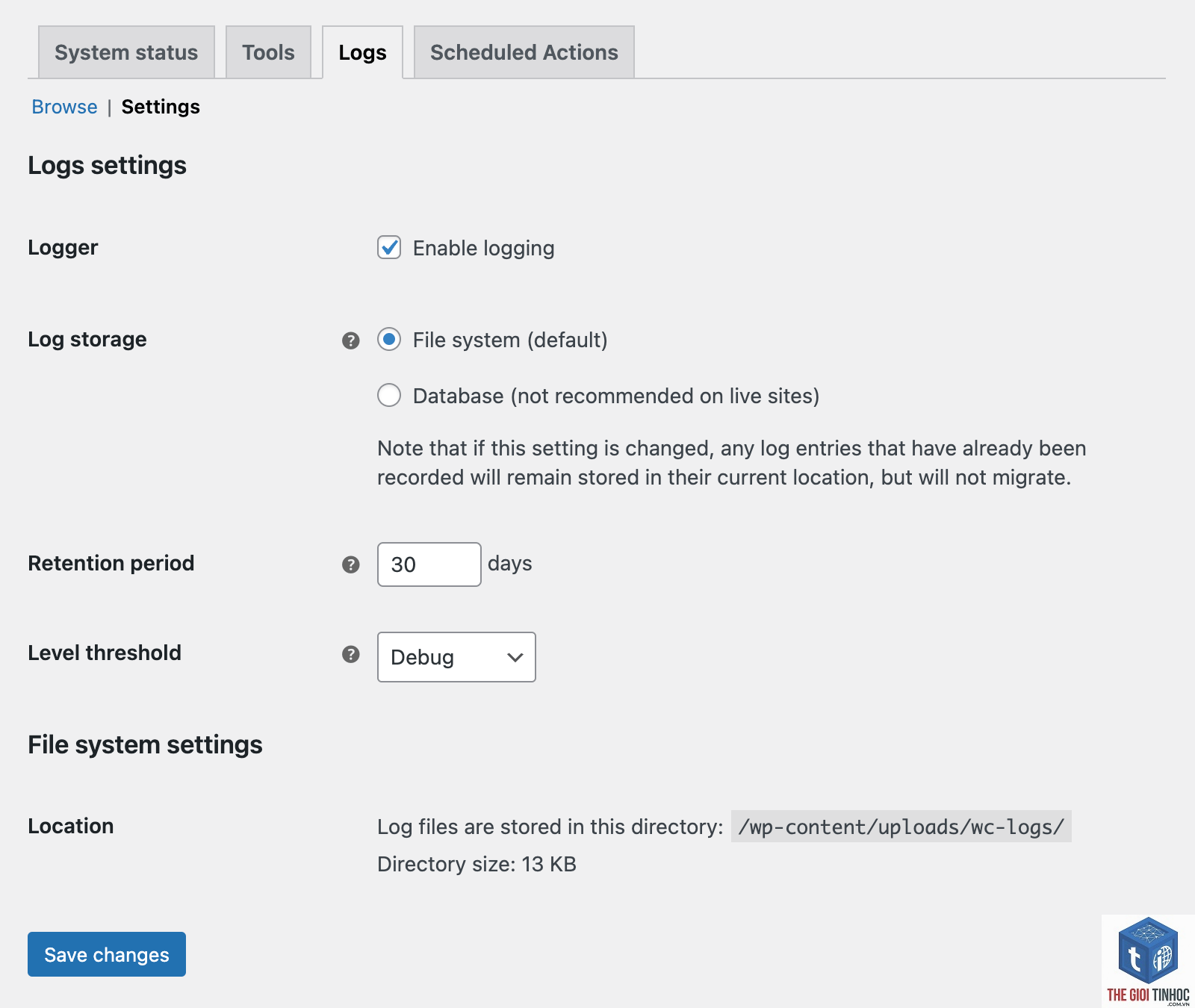Click the Logs settings heading
Image resolution: width=1195 pixels, height=1008 pixels.
point(107,166)
